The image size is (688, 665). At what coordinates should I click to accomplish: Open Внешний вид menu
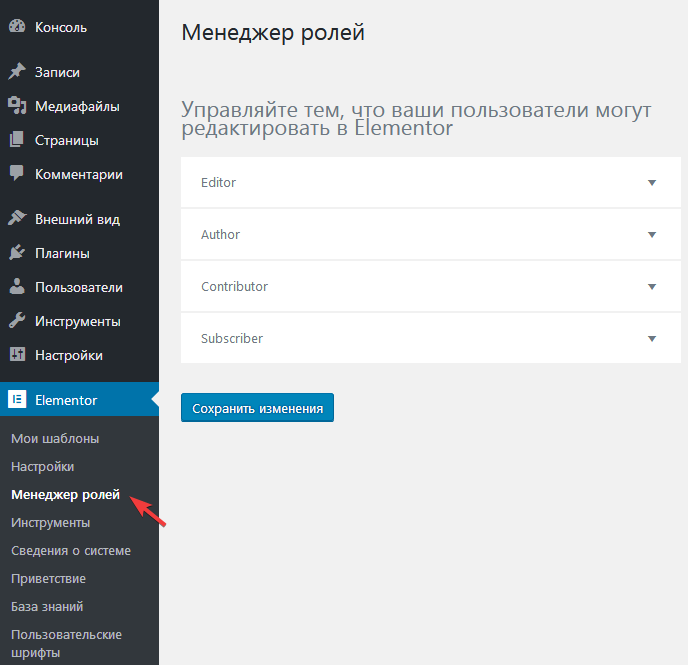79,219
